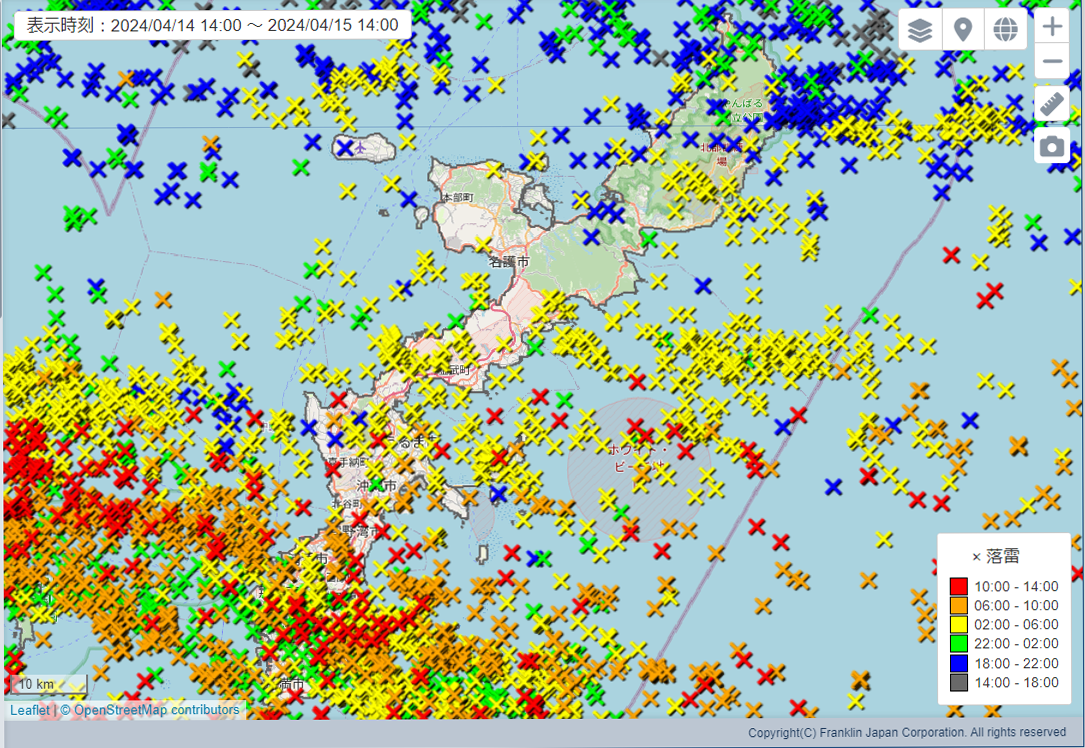Open the Leaflet link
Viewport: 1085px width, 748px height.
(29, 710)
